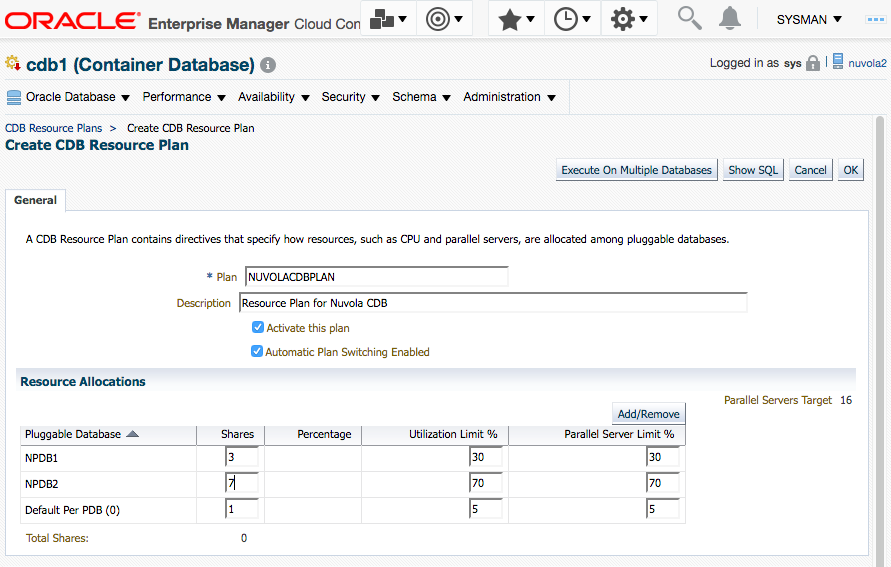Screen dimensions: 891x567
Task: Click NPDB1 Utilization Limit field
Action: 486,457
